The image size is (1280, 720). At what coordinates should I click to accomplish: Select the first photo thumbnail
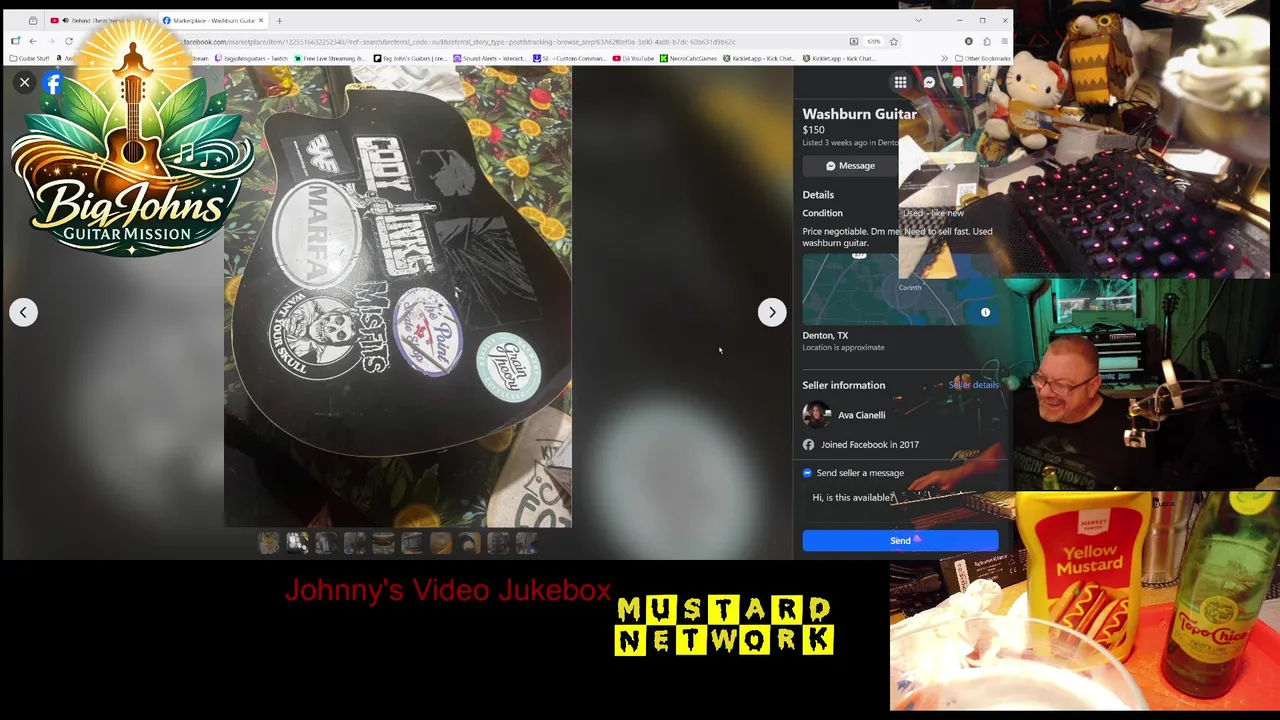pos(269,543)
